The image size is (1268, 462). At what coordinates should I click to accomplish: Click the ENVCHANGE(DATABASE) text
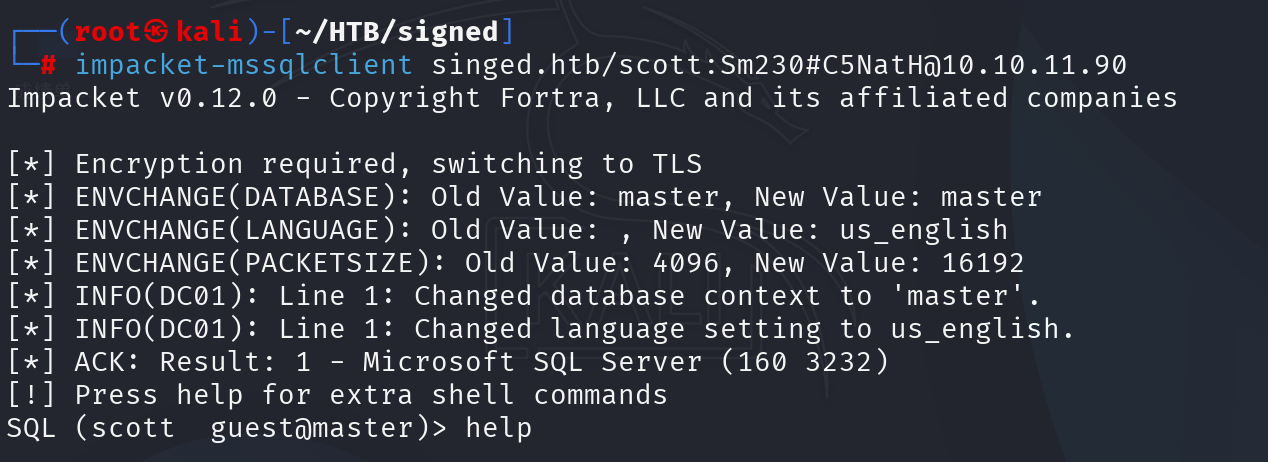(228, 197)
